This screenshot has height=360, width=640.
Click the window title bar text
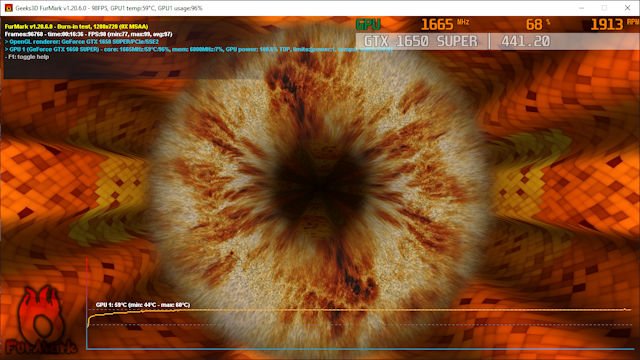[x=109, y=8]
